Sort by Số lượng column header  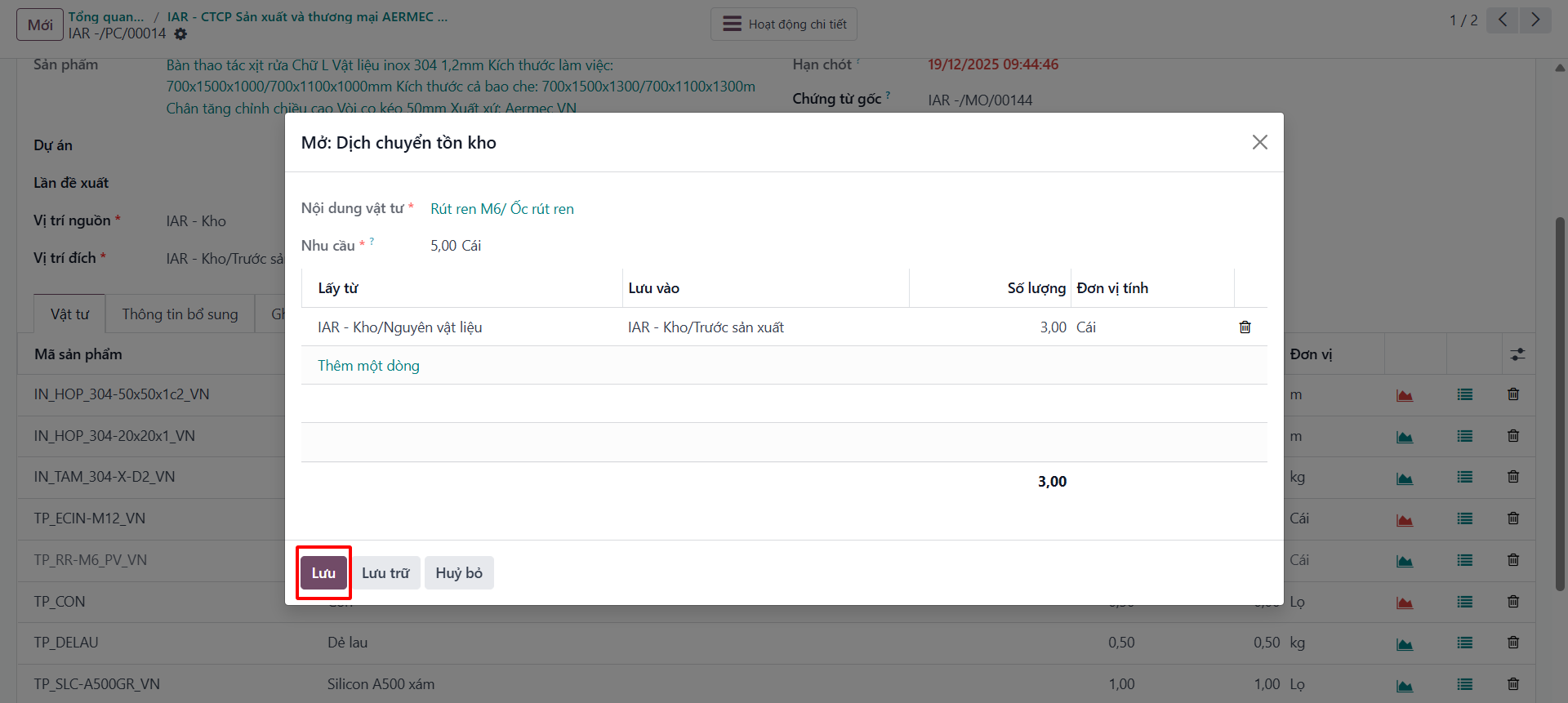(990, 288)
